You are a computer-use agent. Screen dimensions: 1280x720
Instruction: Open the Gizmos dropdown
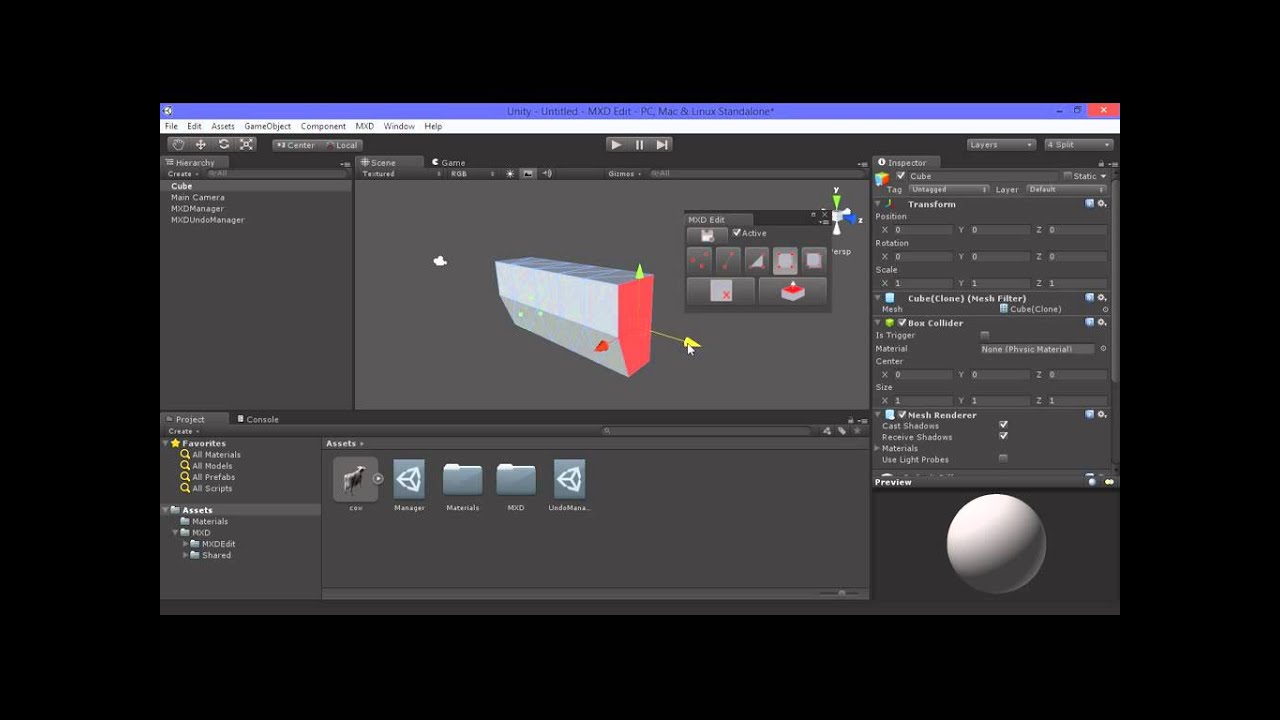click(x=624, y=174)
